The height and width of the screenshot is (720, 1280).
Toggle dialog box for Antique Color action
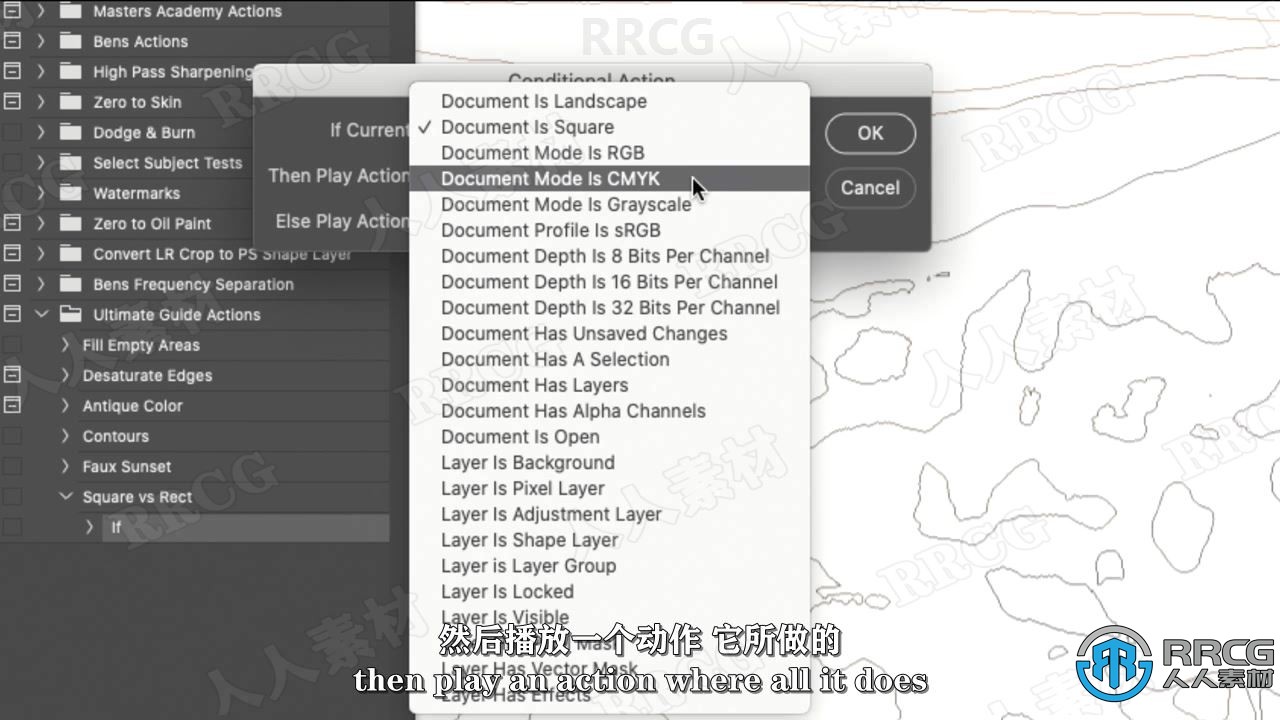[x=12, y=406]
